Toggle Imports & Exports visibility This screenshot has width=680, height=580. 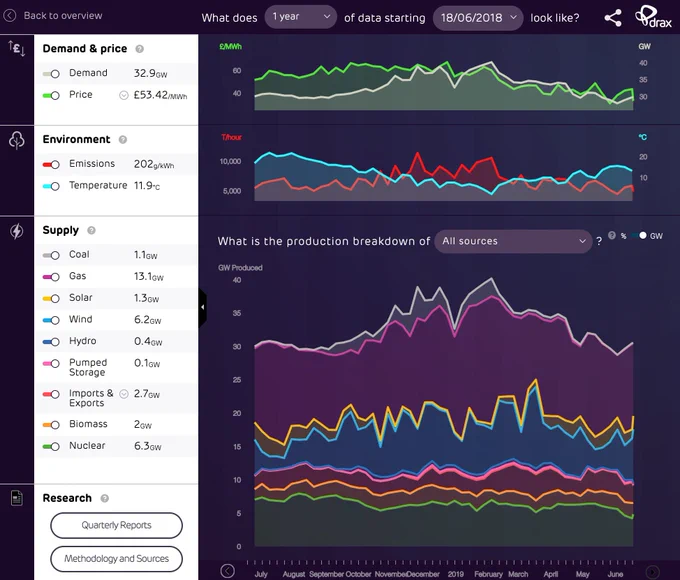pos(51,394)
